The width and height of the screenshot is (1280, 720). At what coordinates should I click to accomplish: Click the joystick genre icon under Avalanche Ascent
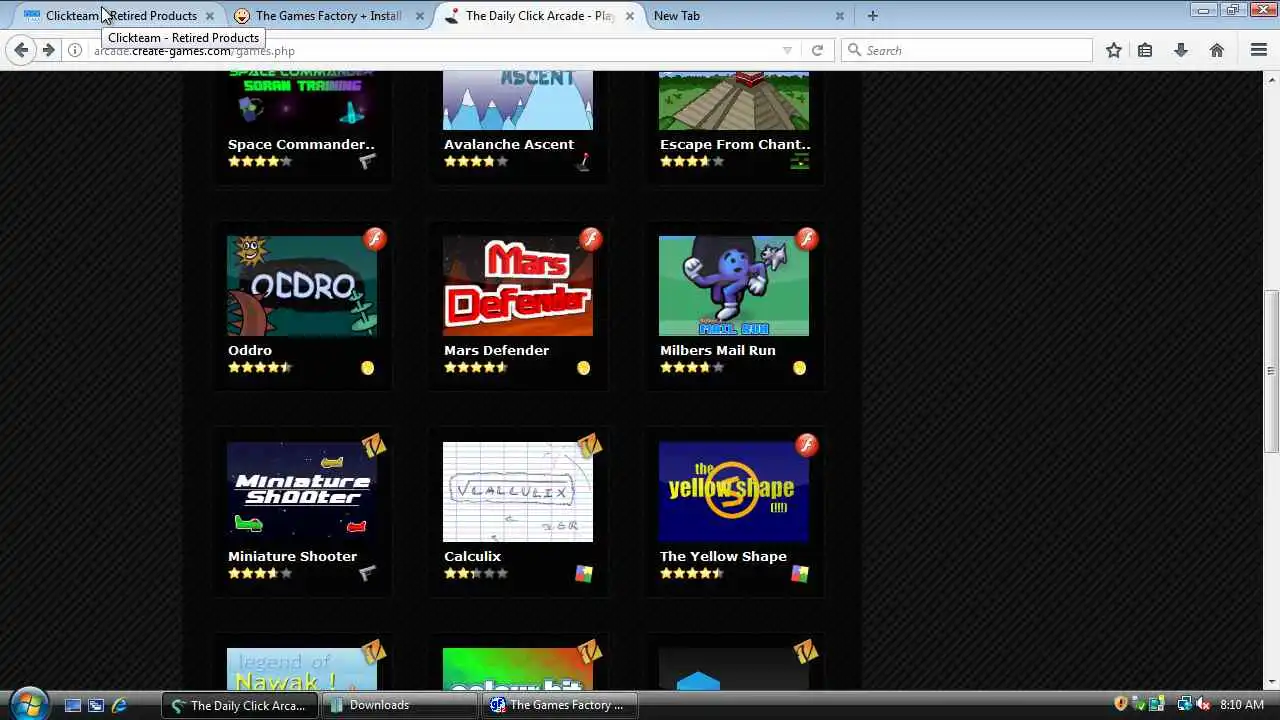584,161
